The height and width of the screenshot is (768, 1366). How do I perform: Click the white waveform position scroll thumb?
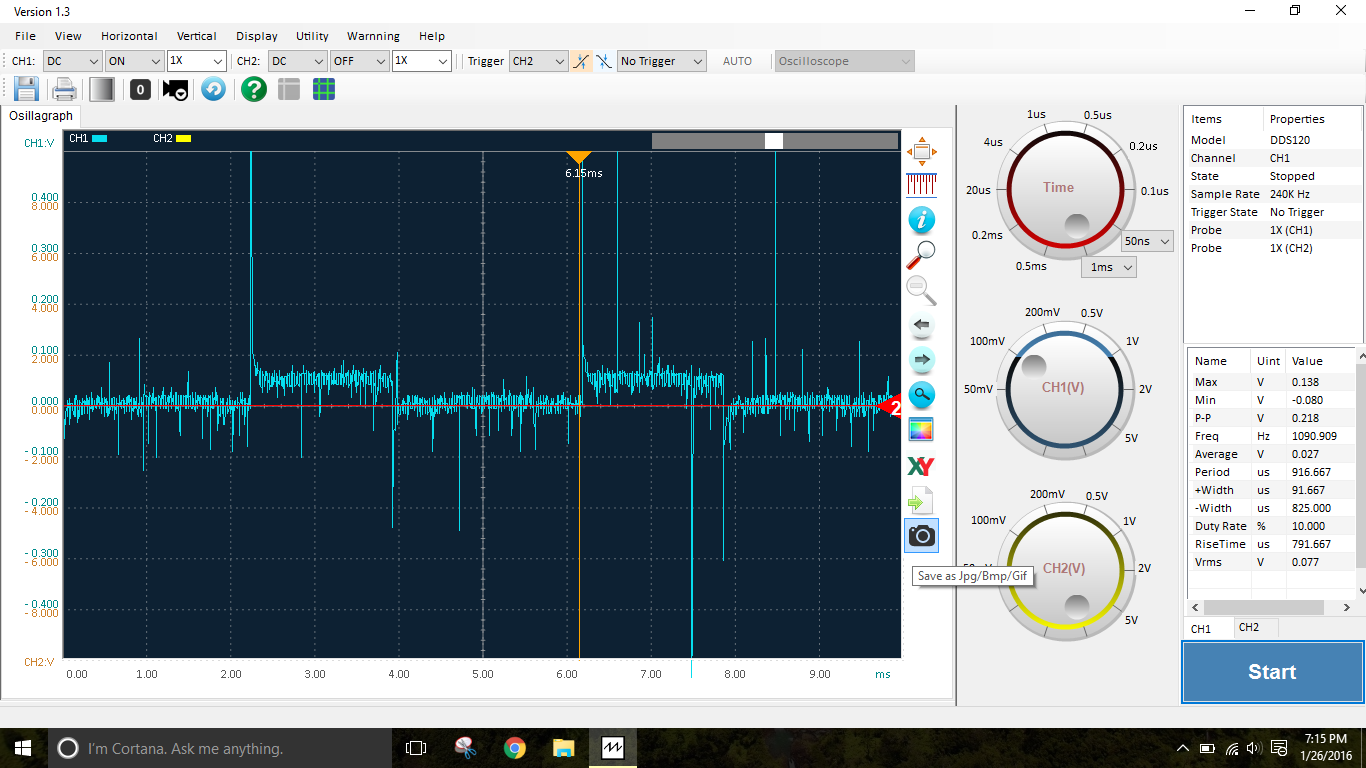(x=773, y=141)
